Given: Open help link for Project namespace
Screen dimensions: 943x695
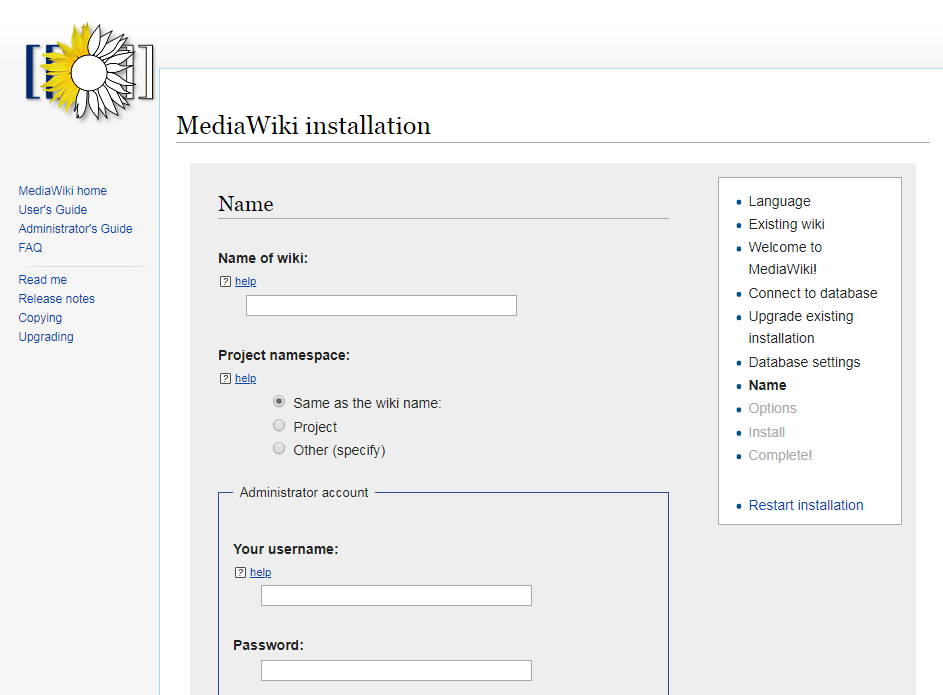Looking at the screenshot, I should coord(245,378).
